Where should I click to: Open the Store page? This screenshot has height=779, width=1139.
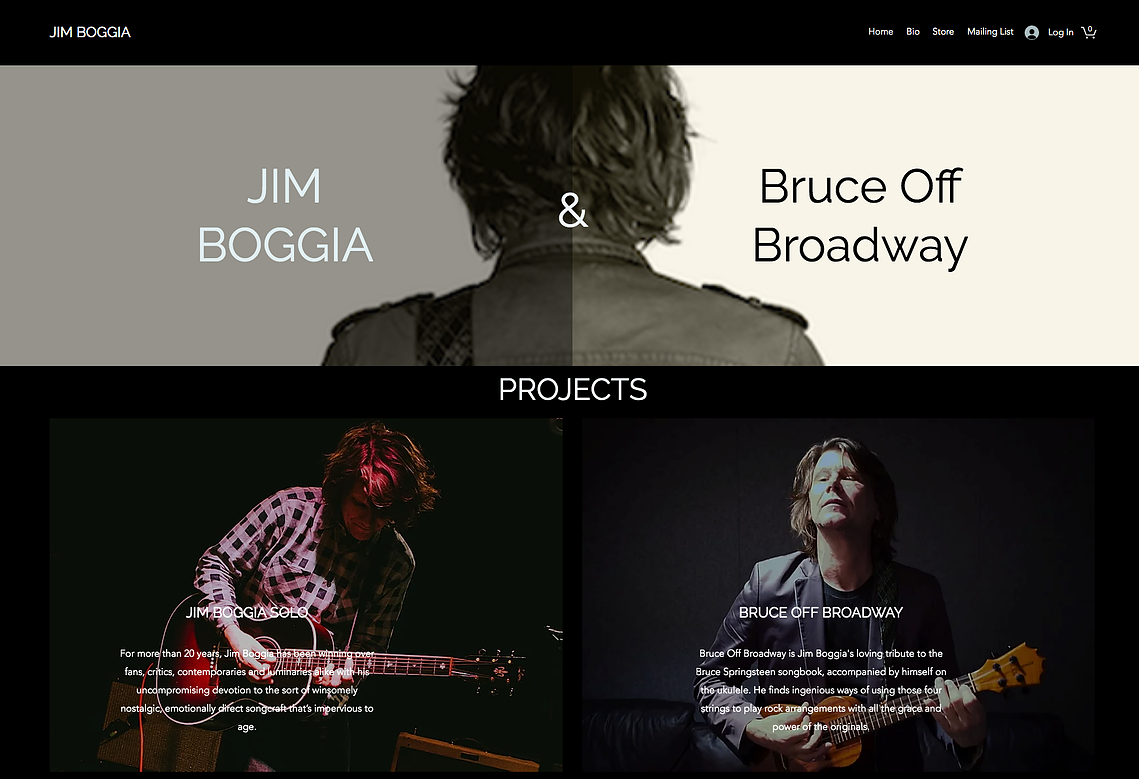tap(943, 32)
